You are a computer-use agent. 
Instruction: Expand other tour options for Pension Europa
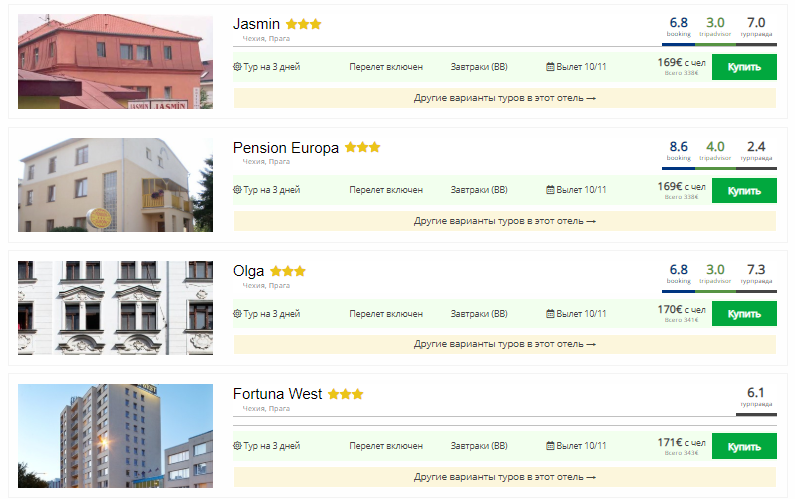pyautogui.click(x=504, y=221)
